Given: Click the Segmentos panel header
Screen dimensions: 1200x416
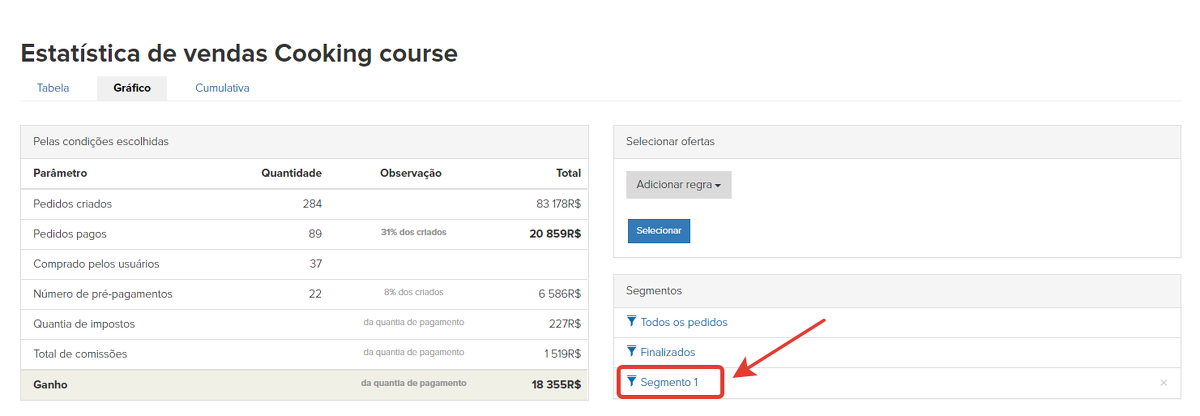Looking at the screenshot, I should tap(653, 290).
